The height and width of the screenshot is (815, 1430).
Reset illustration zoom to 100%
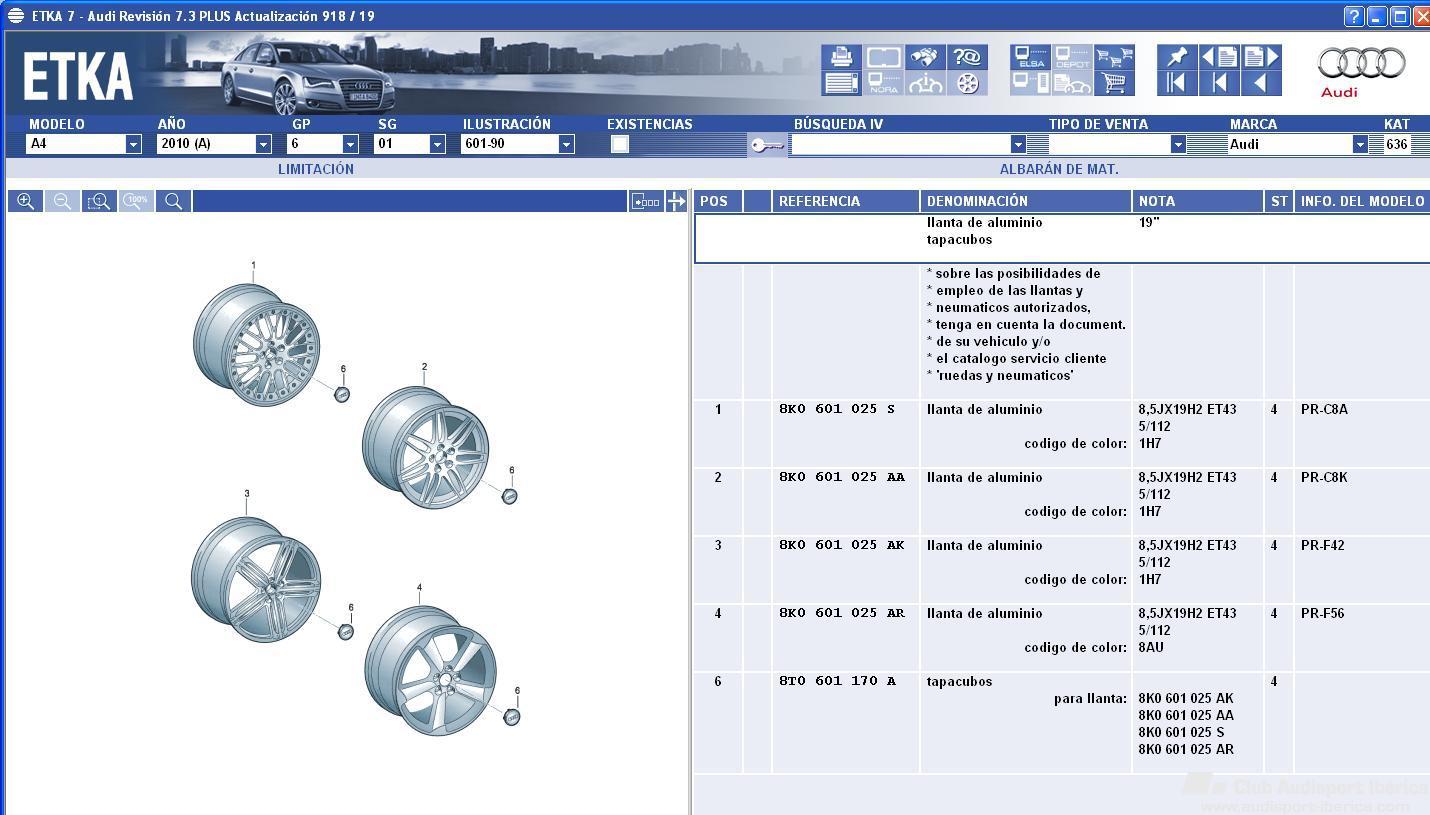click(136, 201)
